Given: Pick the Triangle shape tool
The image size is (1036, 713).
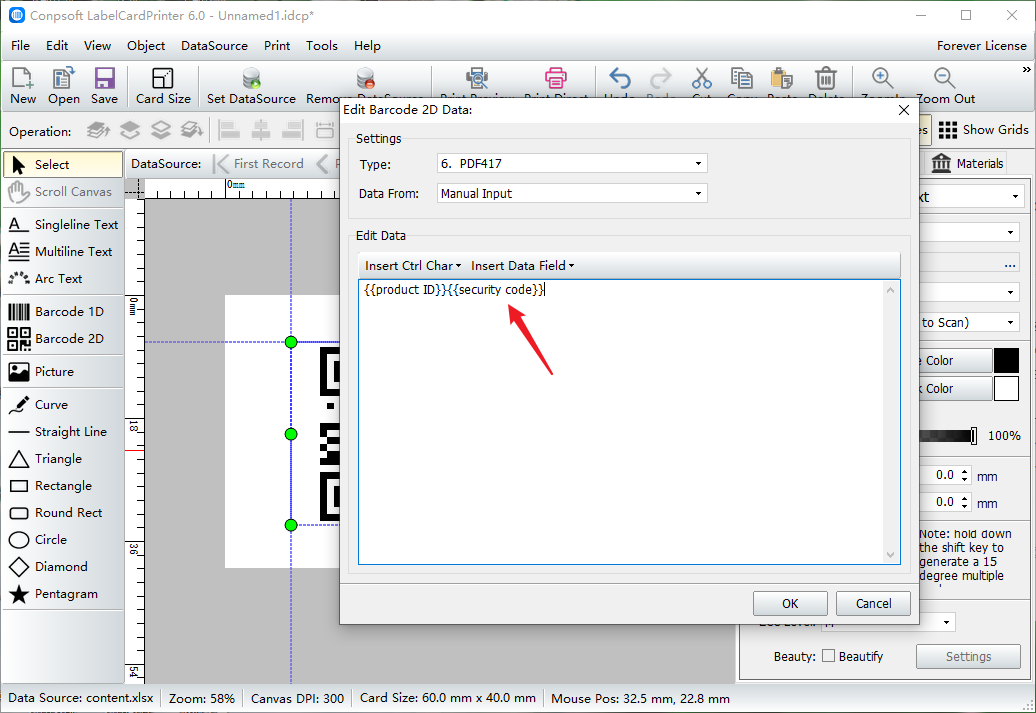Looking at the screenshot, I should (x=63, y=459).
